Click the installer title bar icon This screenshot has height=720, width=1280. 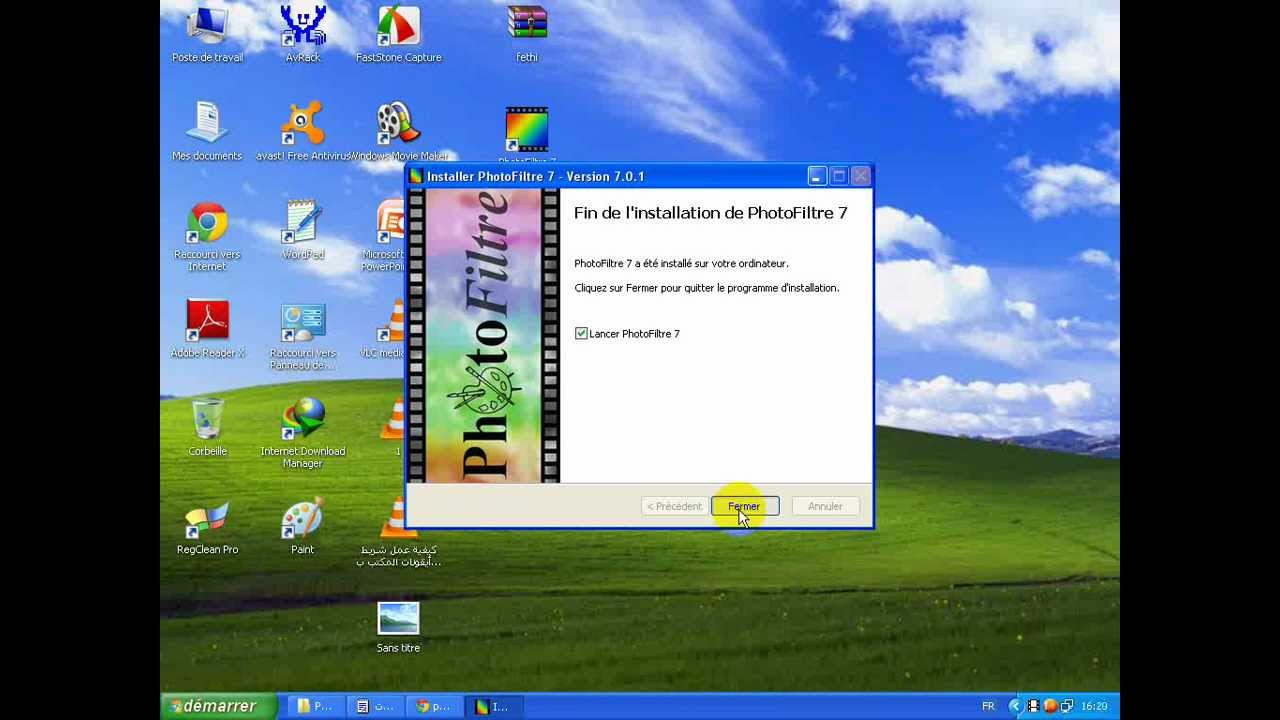tap(416, 176)
